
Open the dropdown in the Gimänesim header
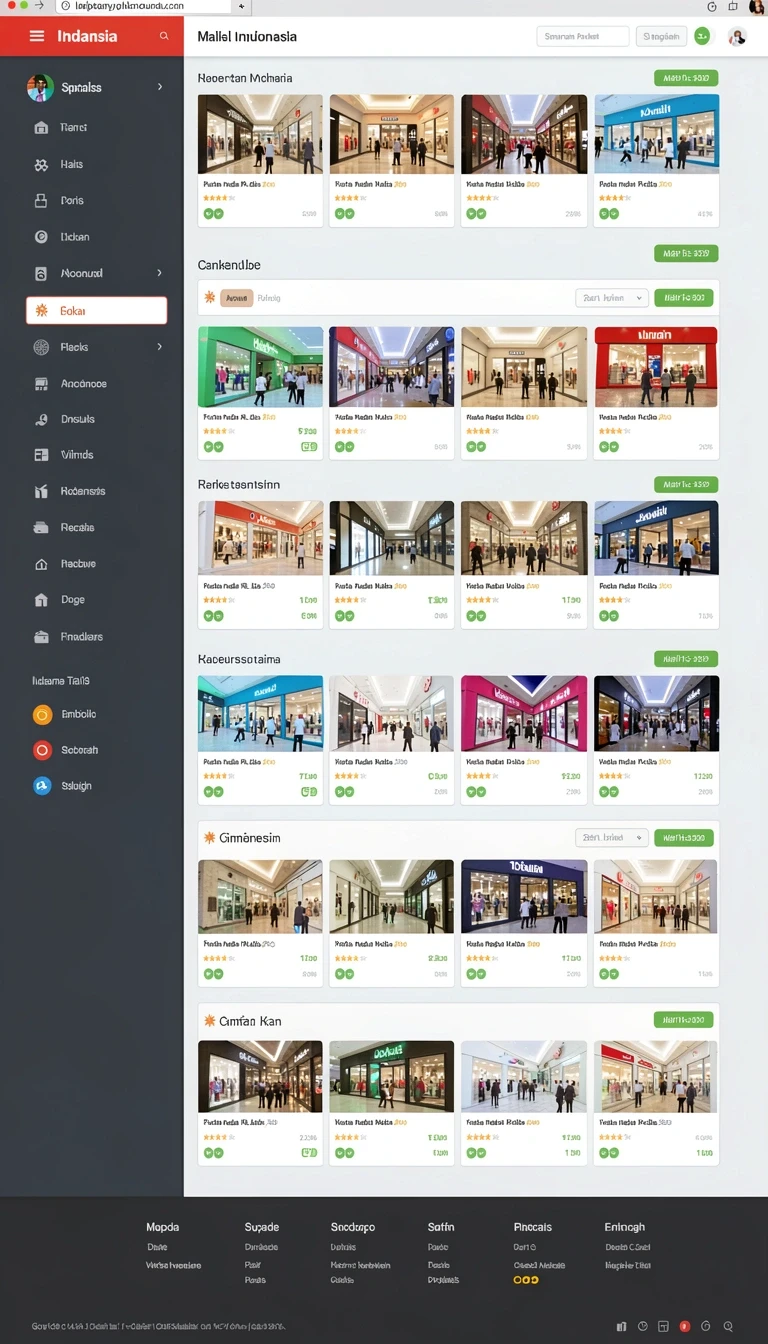click(x=612, y=837)
